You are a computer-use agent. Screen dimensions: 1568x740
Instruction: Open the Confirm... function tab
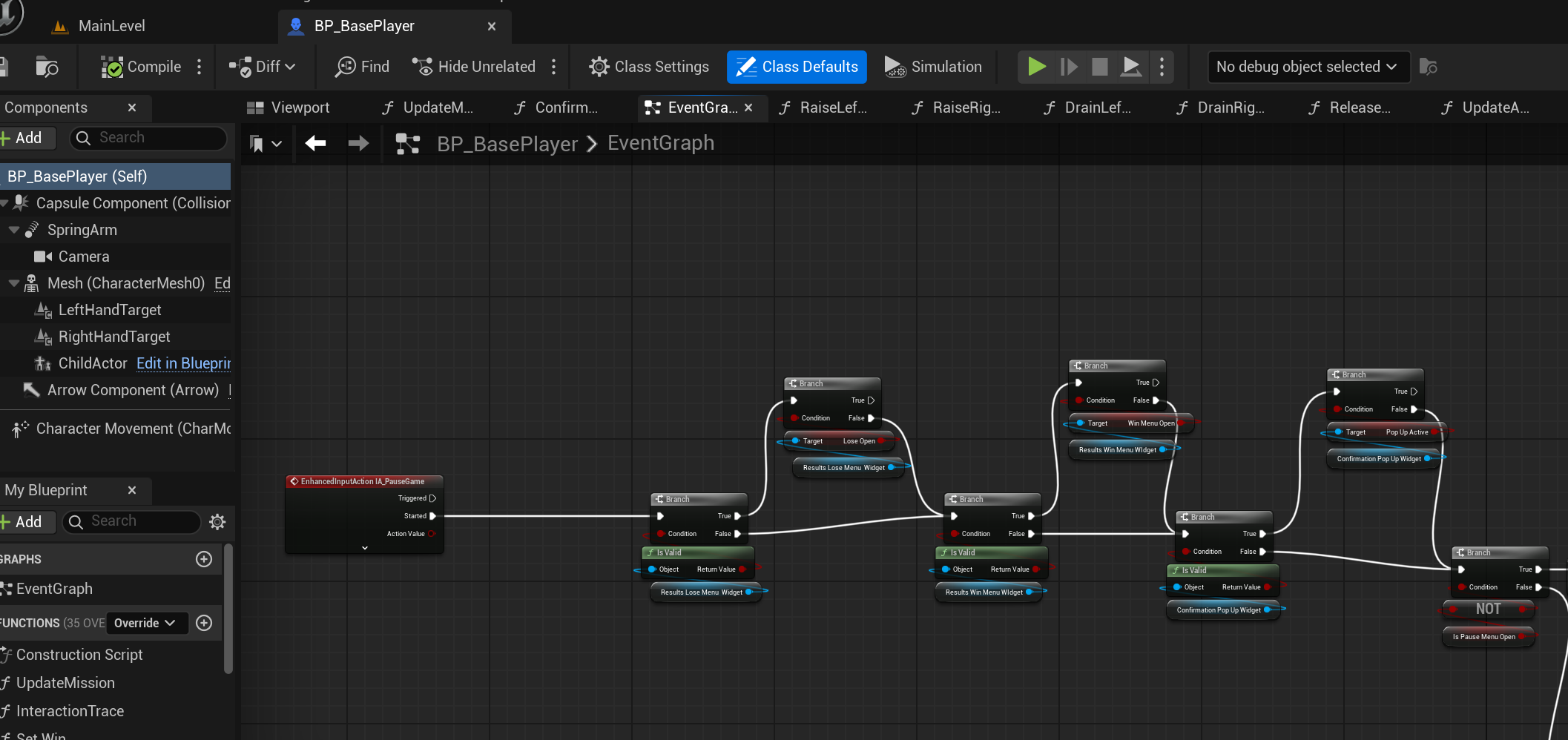pos(556,108)
